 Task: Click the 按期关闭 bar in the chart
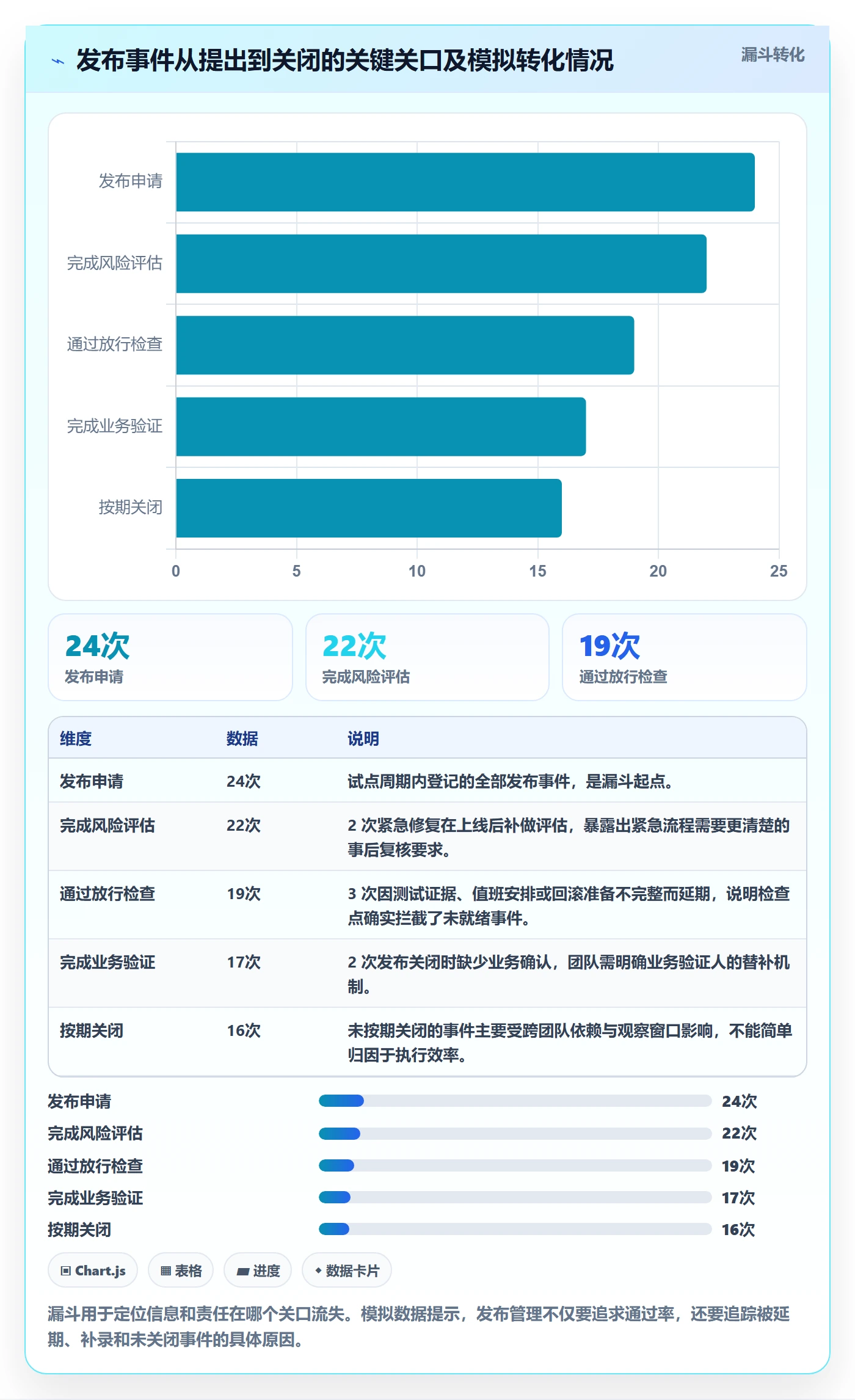click(x=369, y=508)
